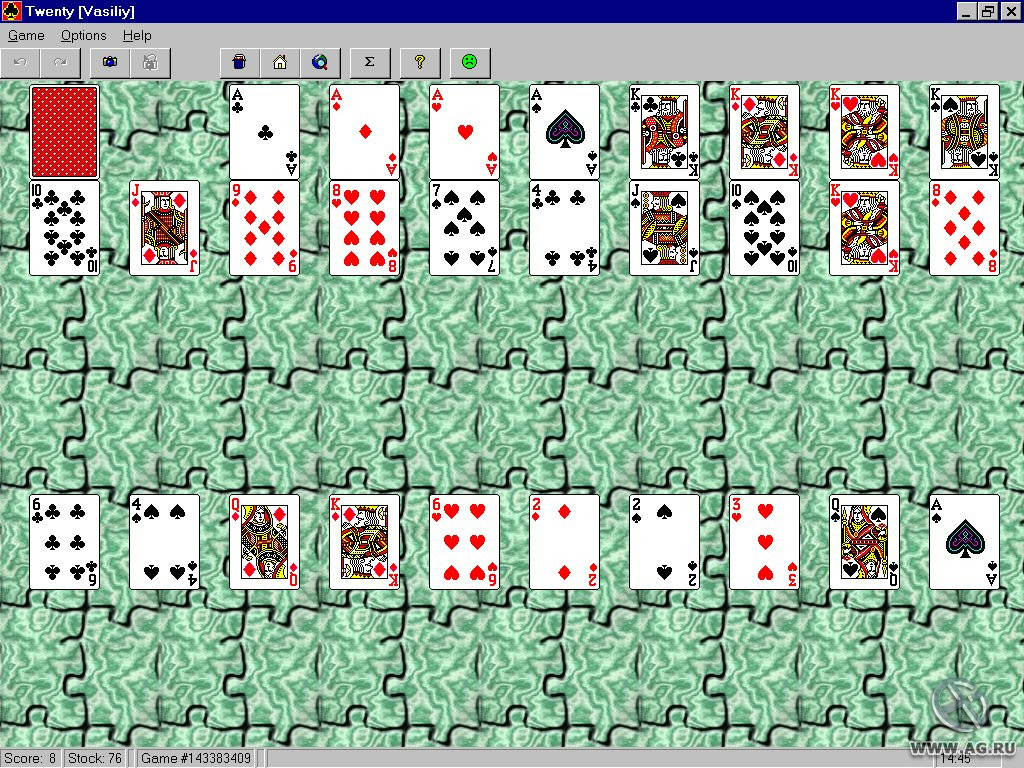Click the Twenty app icon in title bar
Screen dimensions: 1024x768
(x=11, y=11)
